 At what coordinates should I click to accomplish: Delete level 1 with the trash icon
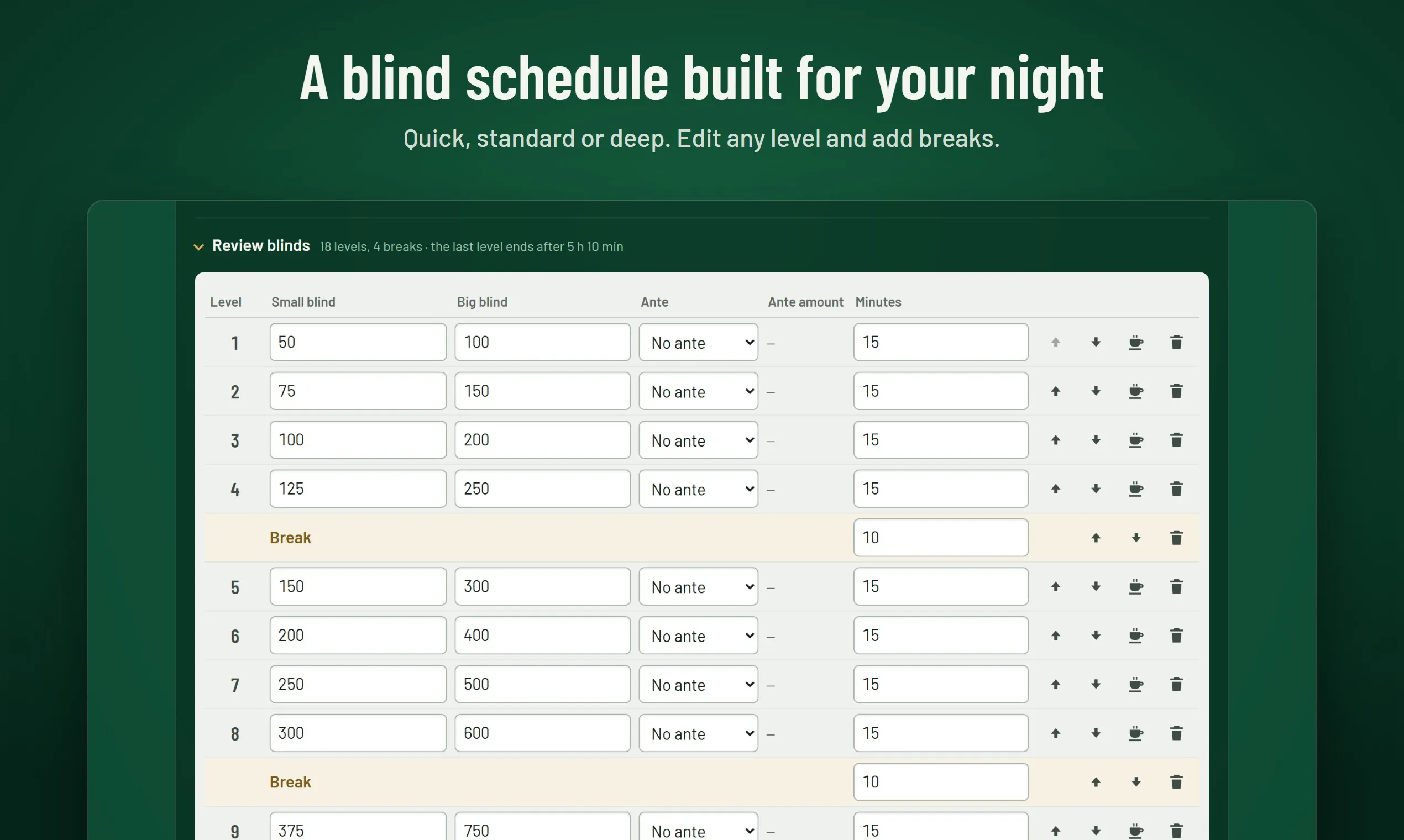1176,343
